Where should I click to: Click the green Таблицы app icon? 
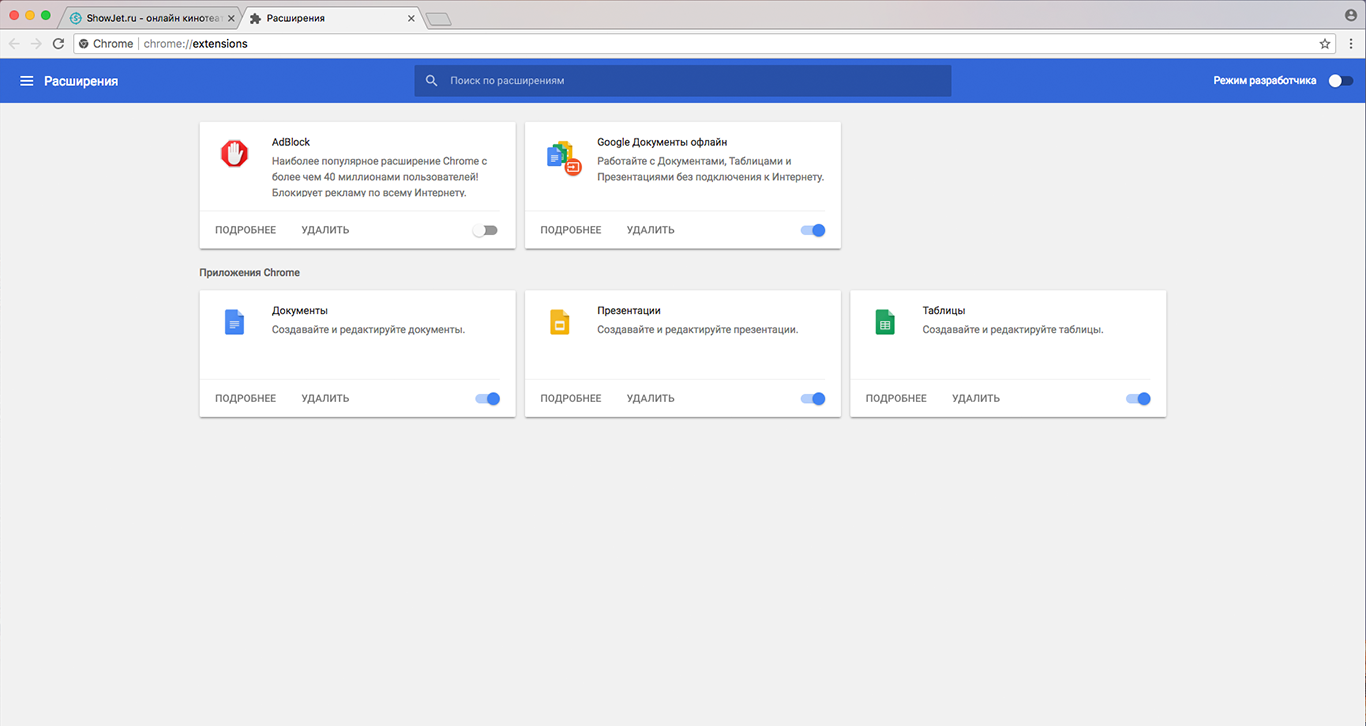pyautogui.click(x=884, y=322)
